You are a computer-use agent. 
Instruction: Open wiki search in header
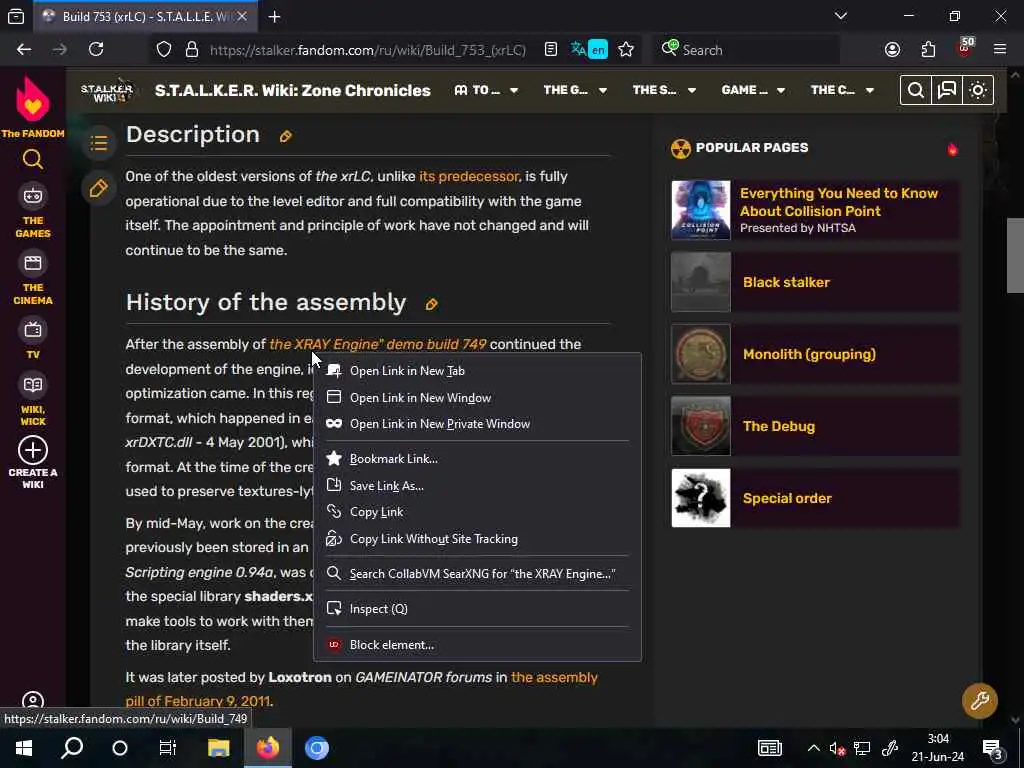coord(916,90)
